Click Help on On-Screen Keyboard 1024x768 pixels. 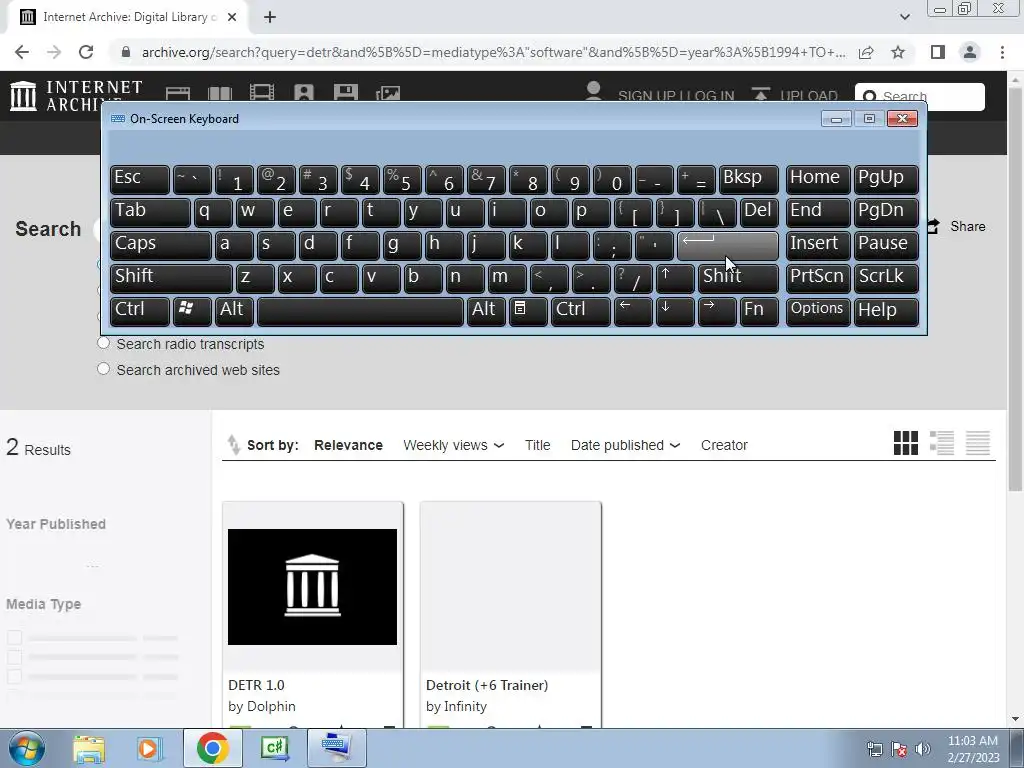[886, 311]
